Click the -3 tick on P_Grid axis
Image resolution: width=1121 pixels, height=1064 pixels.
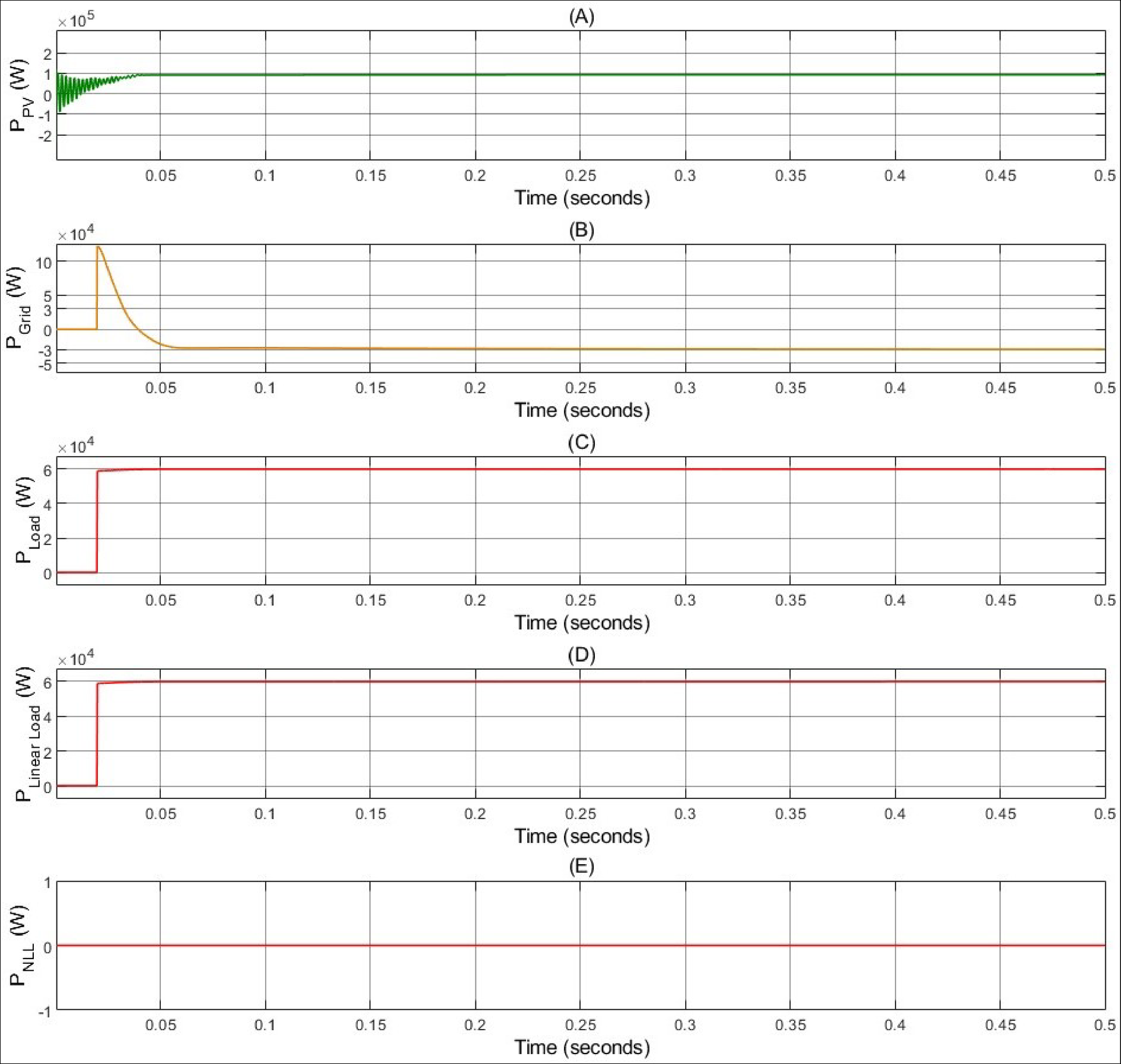pyautogui.click(x=45, y=350)
